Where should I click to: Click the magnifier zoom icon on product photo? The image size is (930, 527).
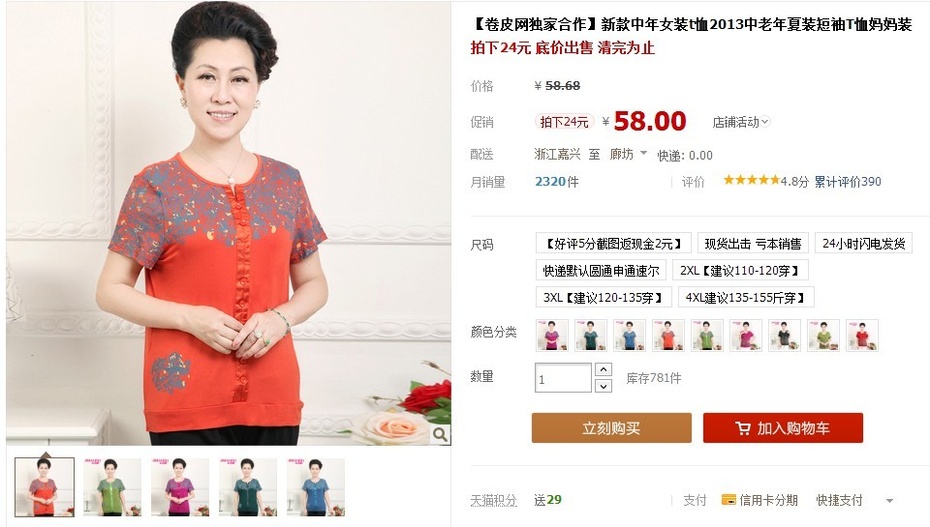coord(439,435)
